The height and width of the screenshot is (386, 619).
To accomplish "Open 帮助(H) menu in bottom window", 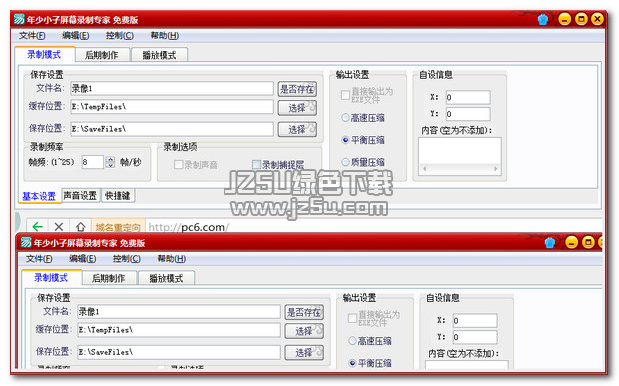I will (172, 259).
